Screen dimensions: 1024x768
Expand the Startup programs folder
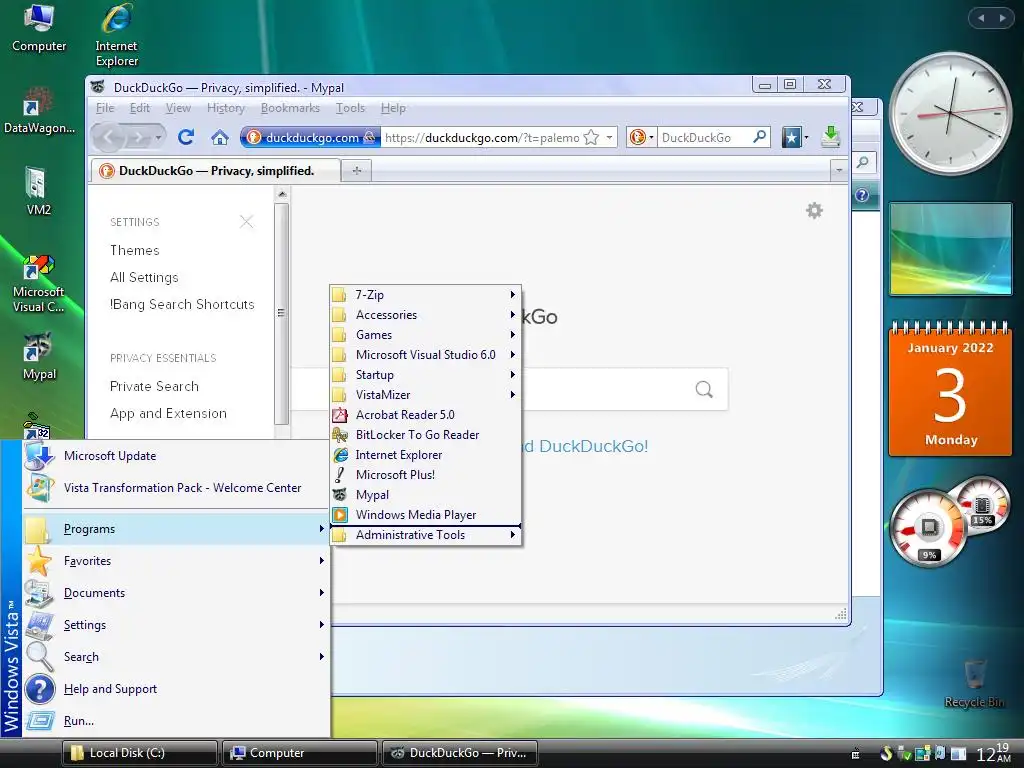pos(426,375)
